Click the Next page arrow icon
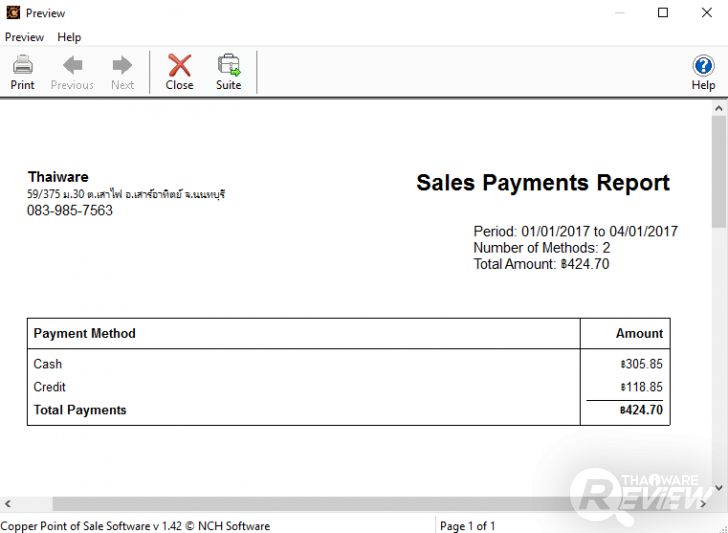The image size is (728, 533). [122, 65]
